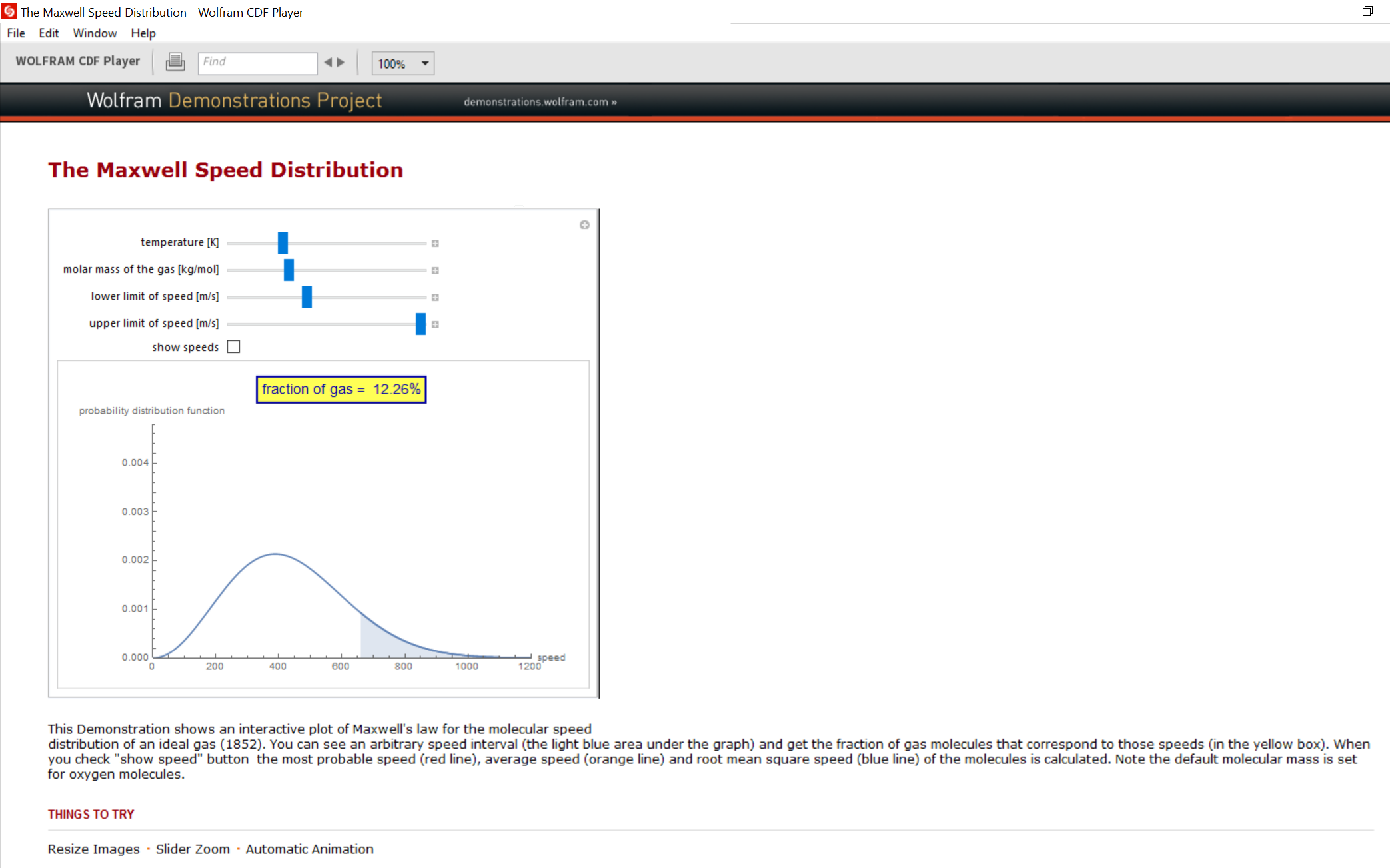The width and height of the screenshot is (1390, 868).
Task: Click inside the Find search field
Action: point(257,62)
